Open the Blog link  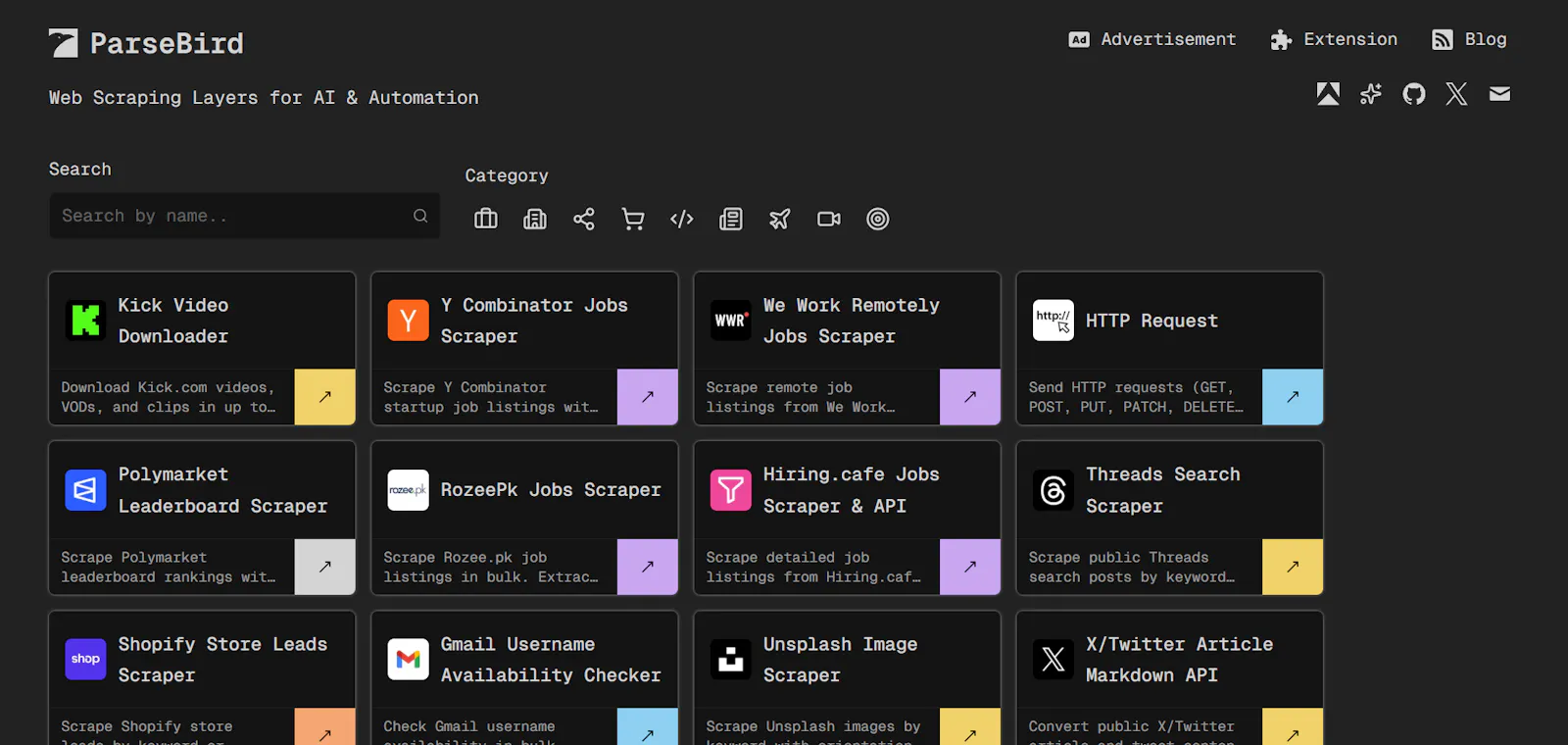pos(1469,39)
